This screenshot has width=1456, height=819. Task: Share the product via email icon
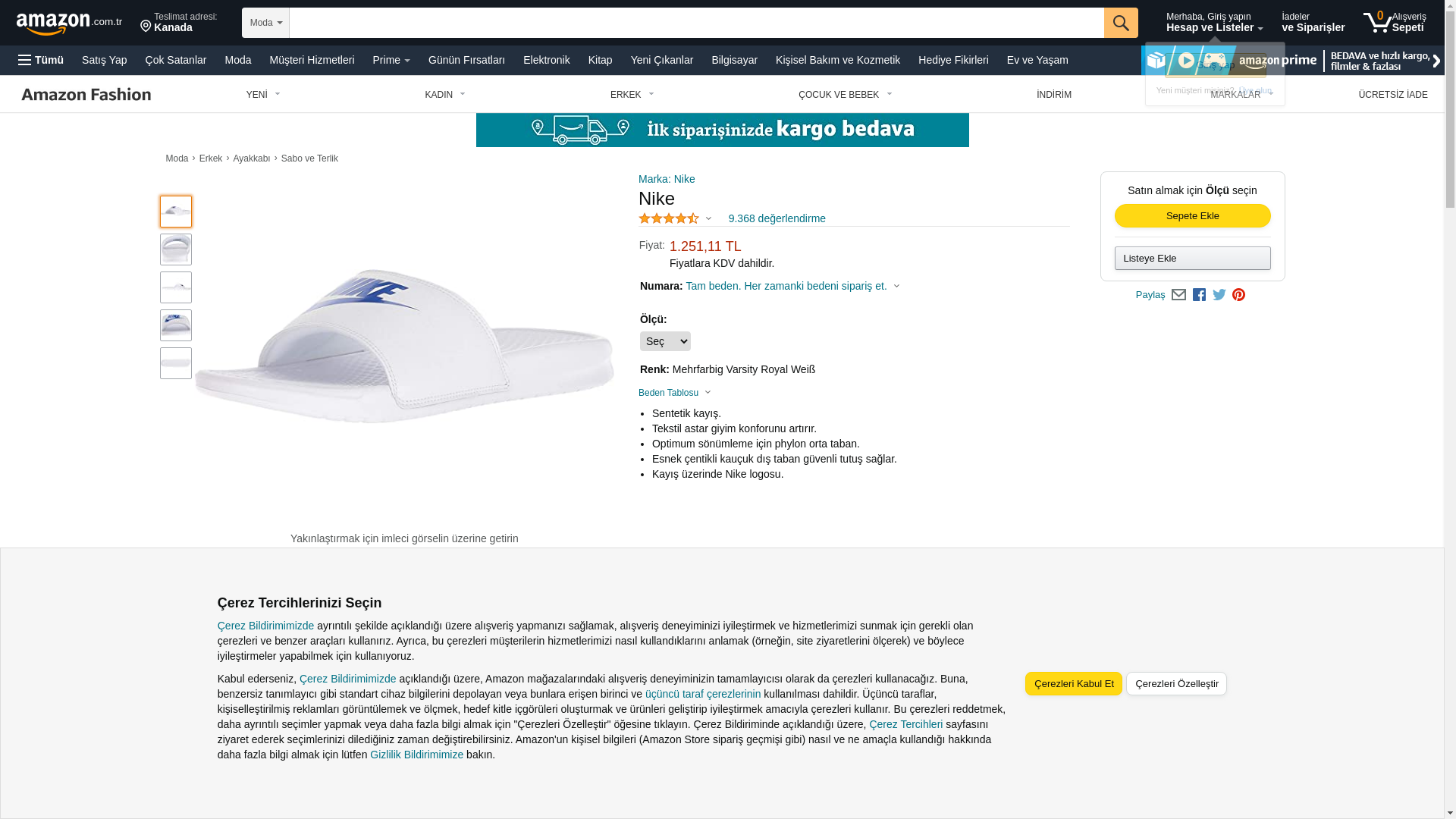coord(1178,294)
